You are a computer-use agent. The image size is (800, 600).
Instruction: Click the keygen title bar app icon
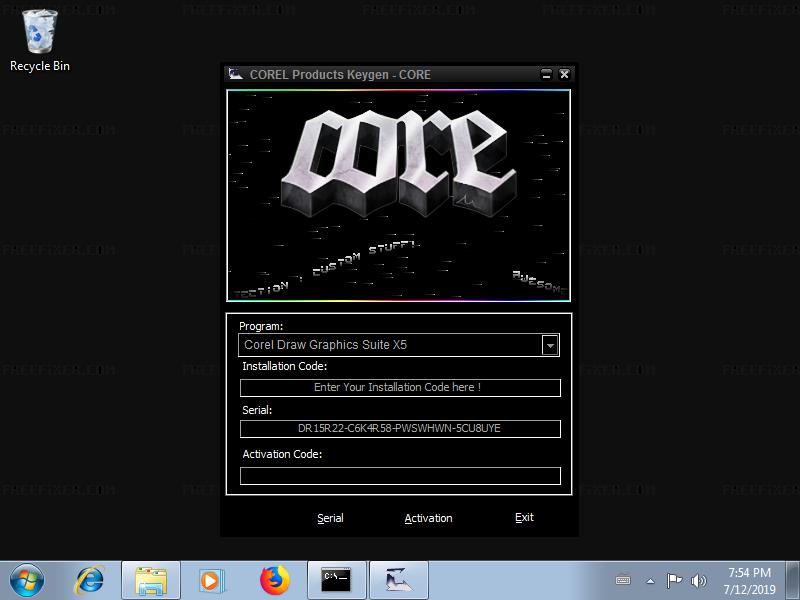[x=235, y=74]
